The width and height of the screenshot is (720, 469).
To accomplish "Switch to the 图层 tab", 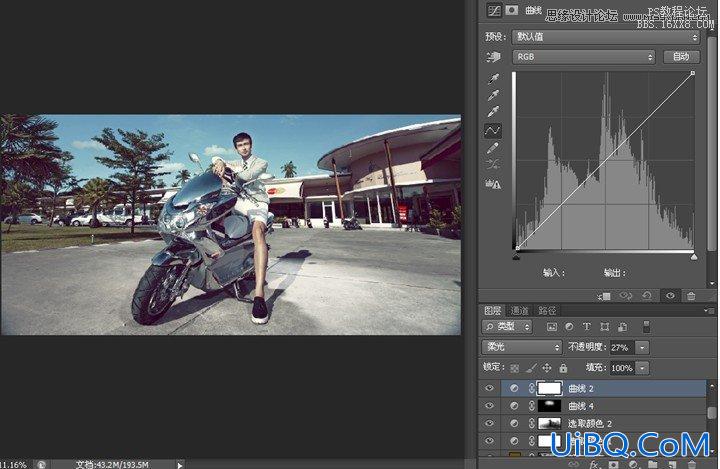I will coord(493,311).
